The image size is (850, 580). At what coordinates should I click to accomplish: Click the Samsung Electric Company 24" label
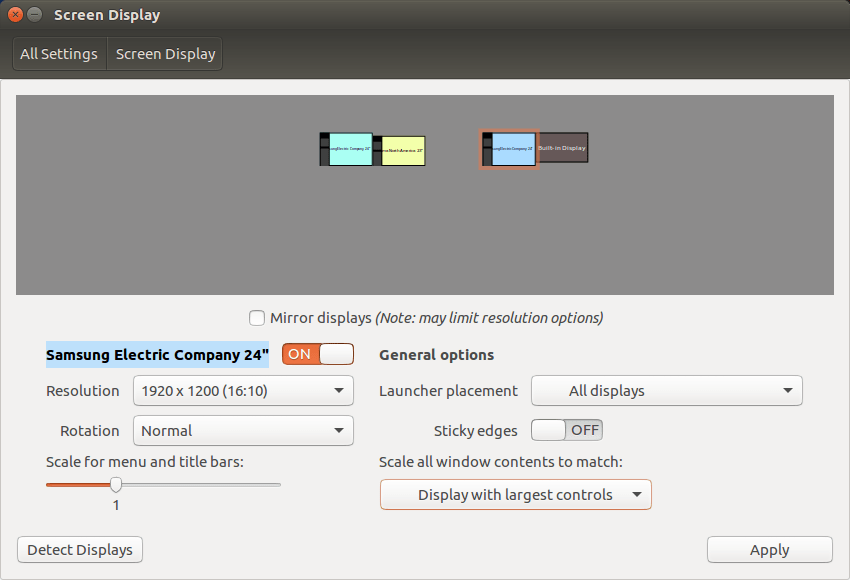[157, 354]
